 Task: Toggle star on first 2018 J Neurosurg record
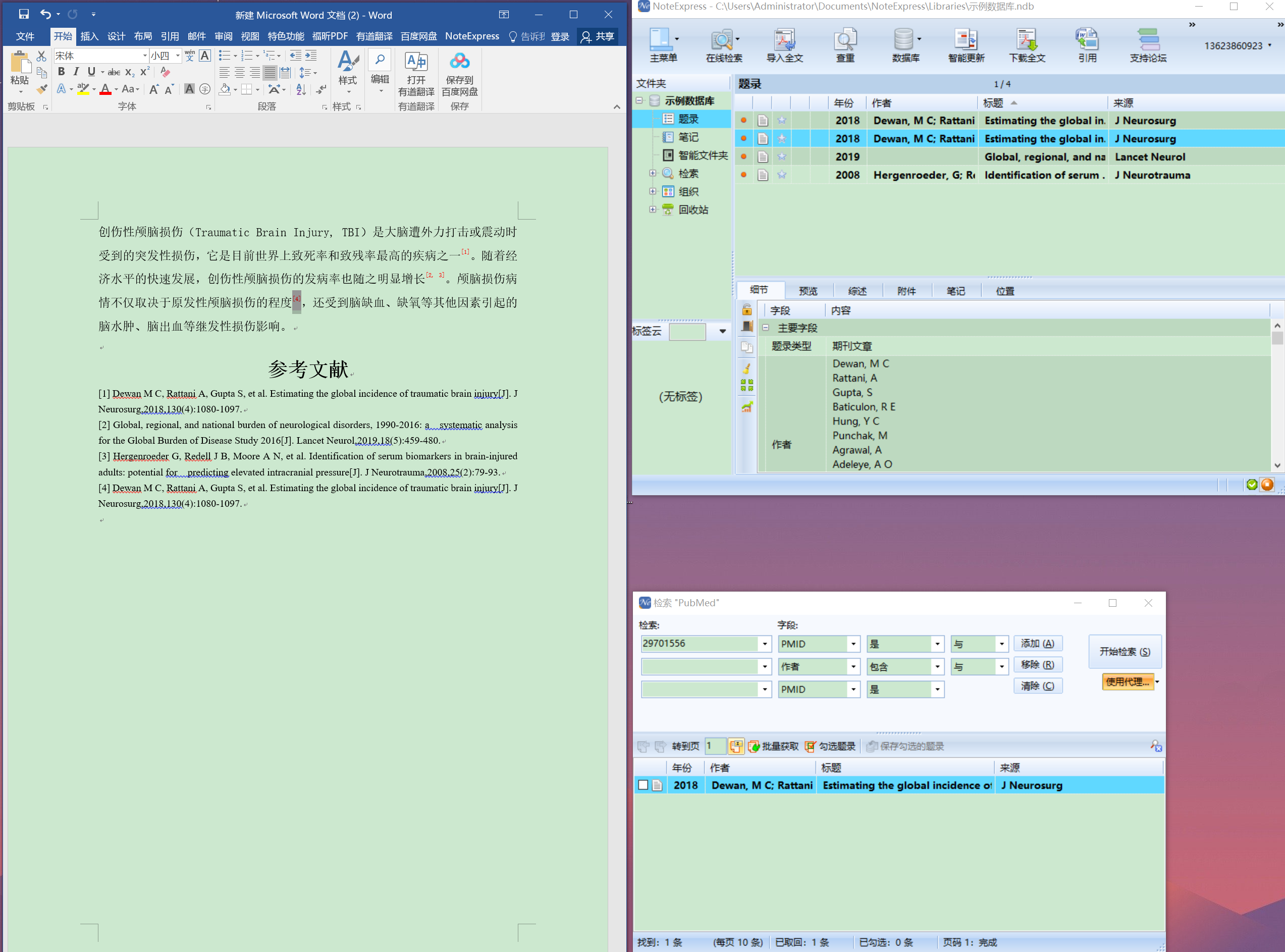coord(781,121)
